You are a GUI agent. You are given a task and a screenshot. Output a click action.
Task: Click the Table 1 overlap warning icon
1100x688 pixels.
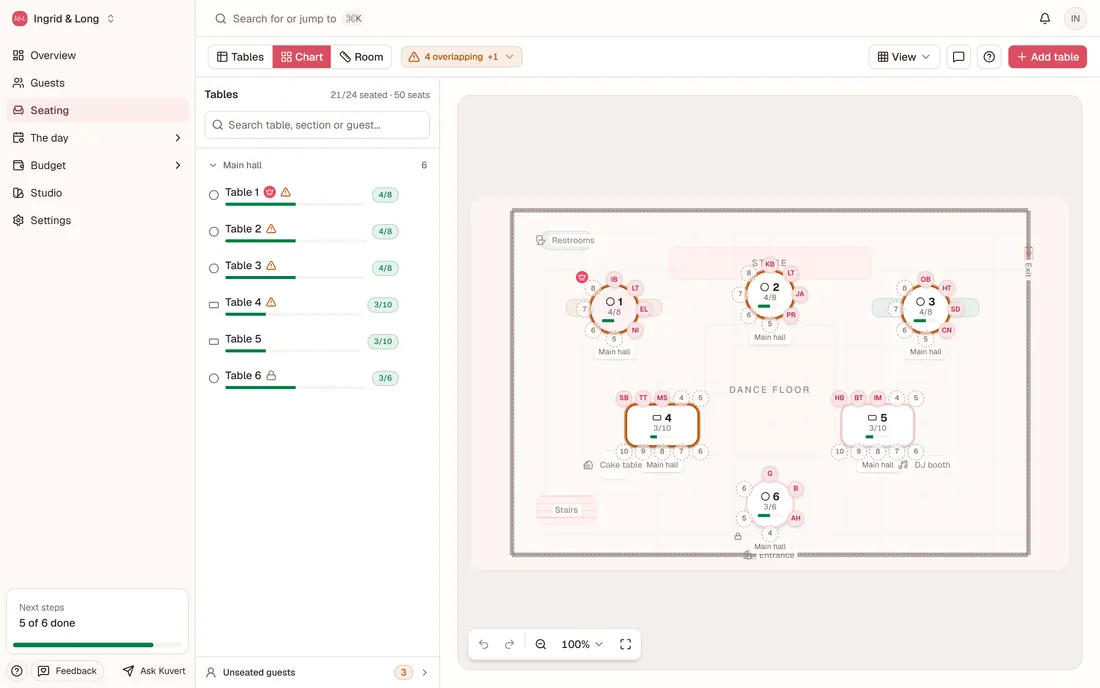click(286, 192)
